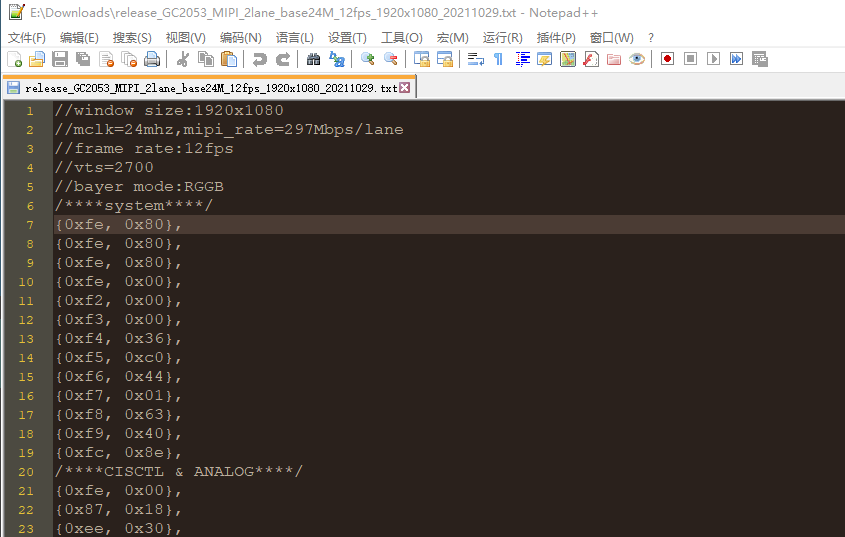Image resolution: width=845 pixels, height=537 pixels.
Task: Toggle word wrap in the toolbar
Action: [475, 59]
